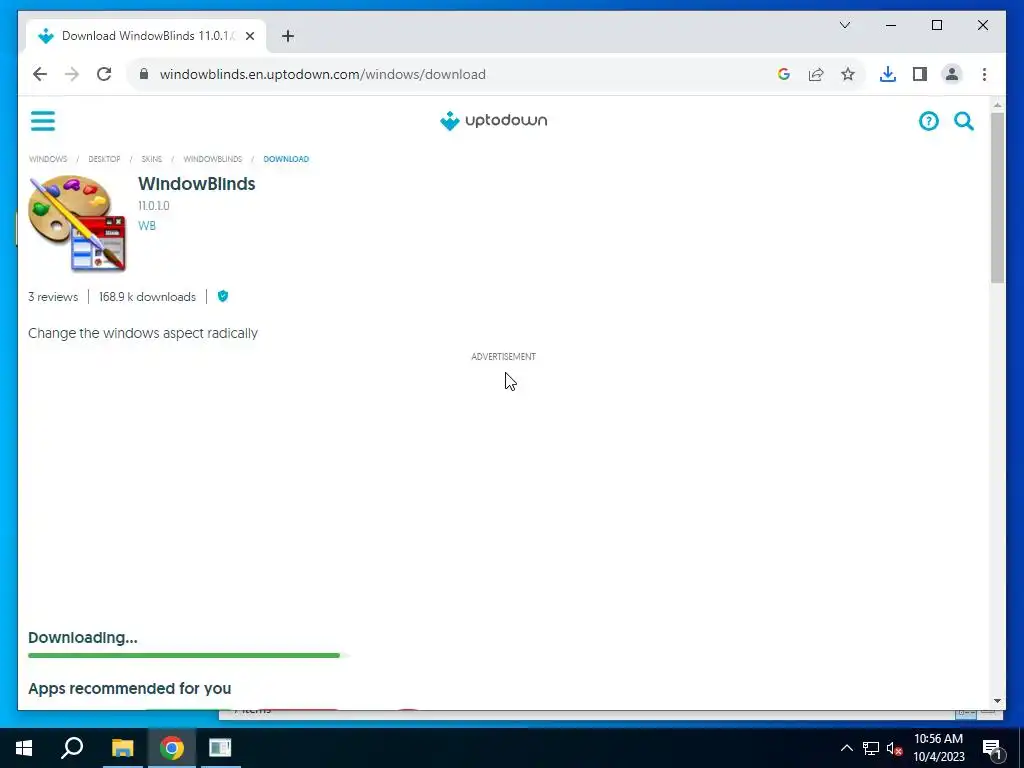The width and height of the screenshot is (1024, 768).
Task: Click the green download progress bar
Action: (184, 655)
